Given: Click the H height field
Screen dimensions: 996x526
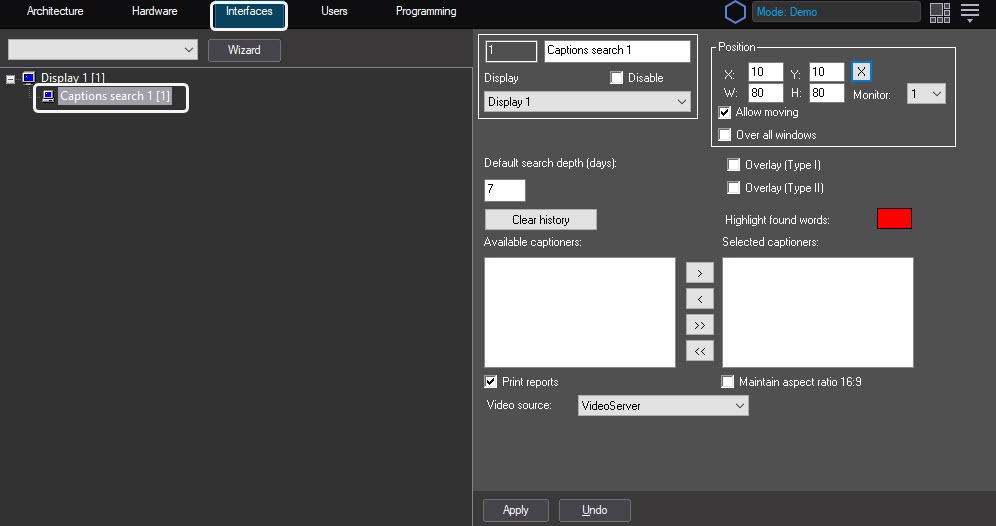Looking at the screenshot, I should pos(827,93).
